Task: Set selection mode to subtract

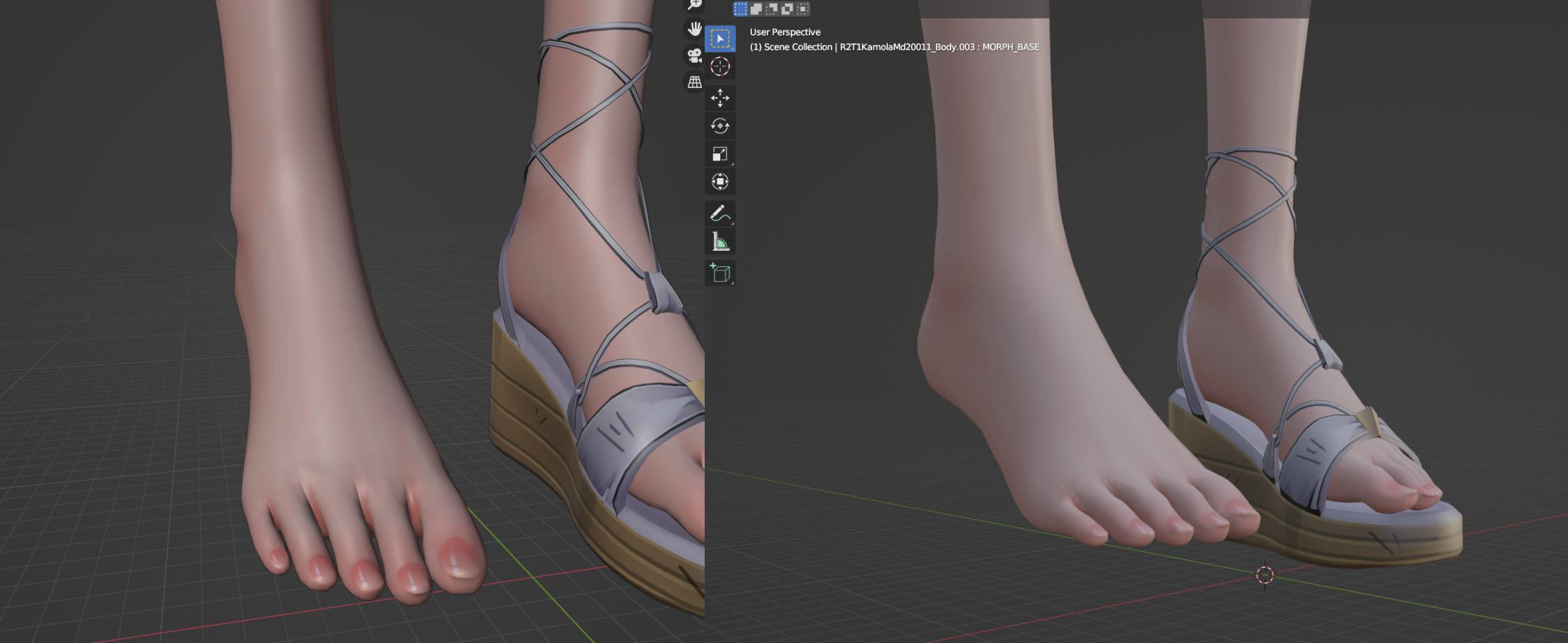Action: pyautogui.click(x=772, y=8)
